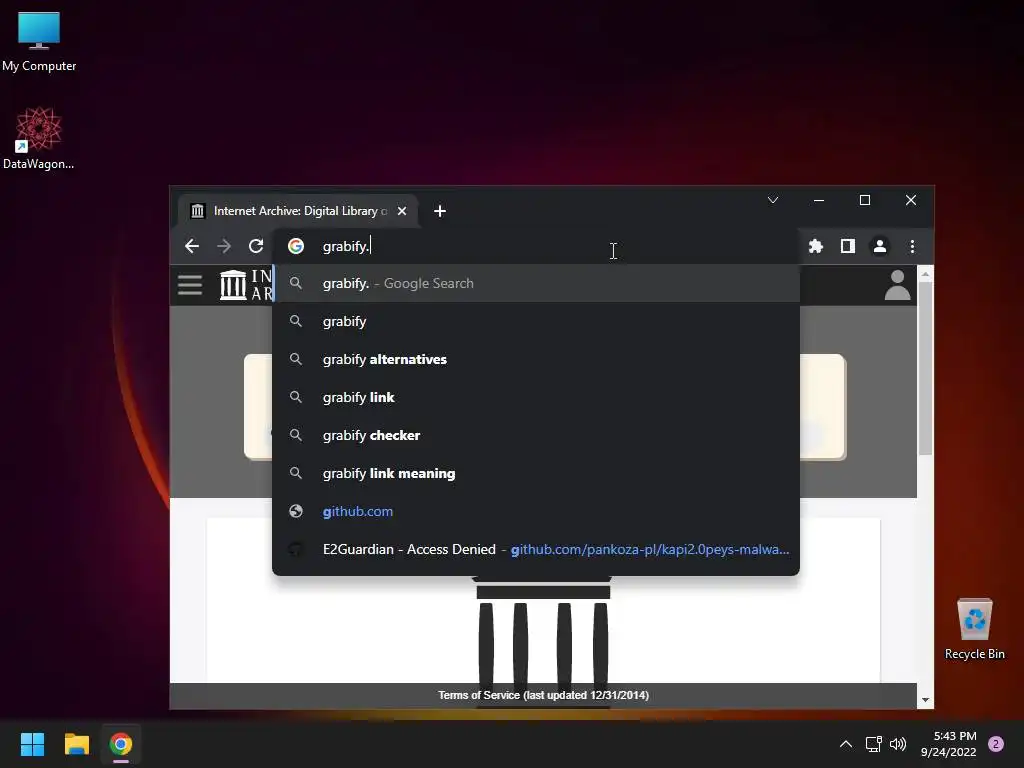Open the Windows Start button
Image resolution: width=1024 pixels, height=768 pixels.
pyautogui.click(x=32, y=744)
